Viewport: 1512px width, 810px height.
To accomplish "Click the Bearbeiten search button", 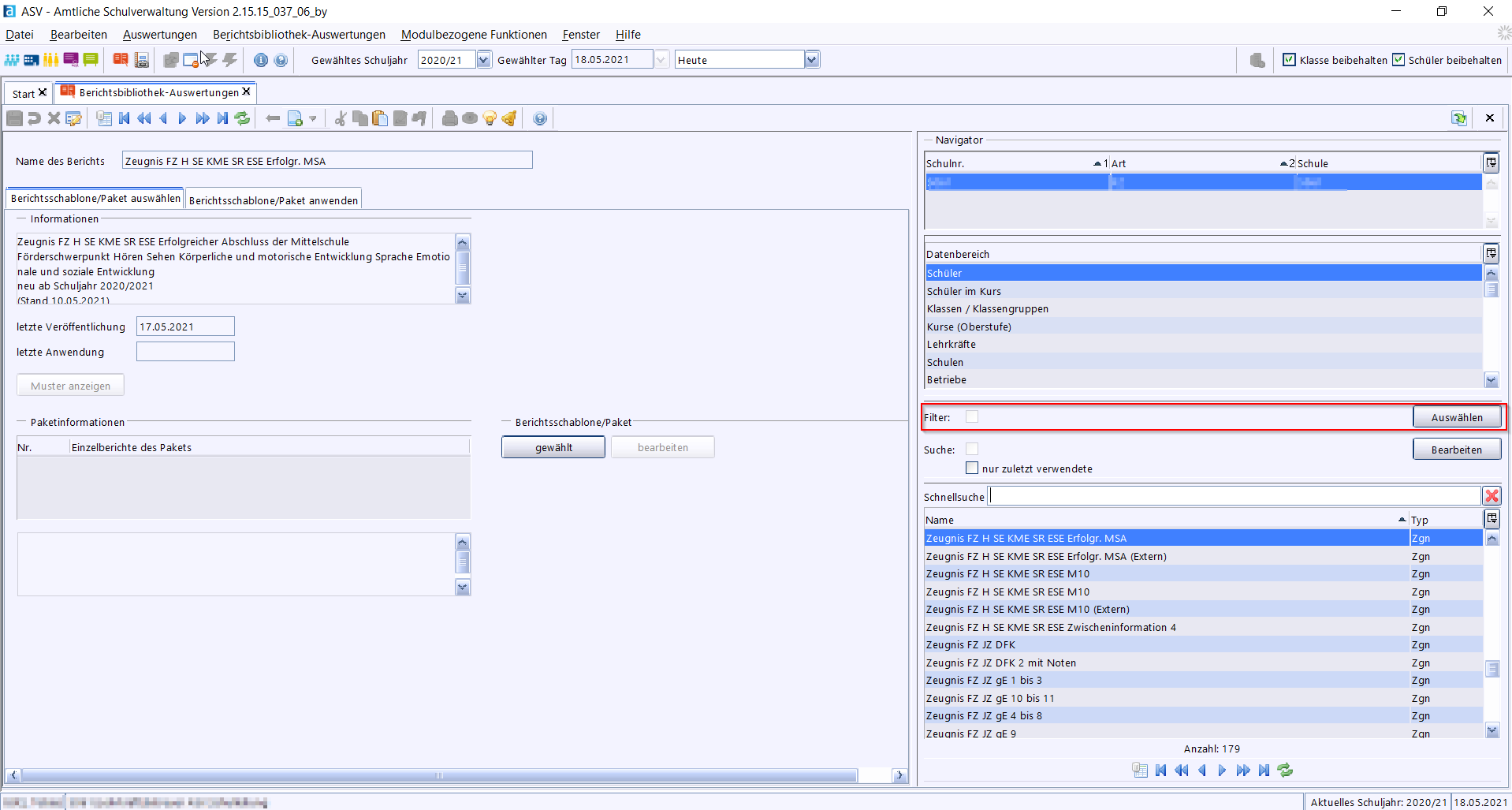I will point(1457,450).
